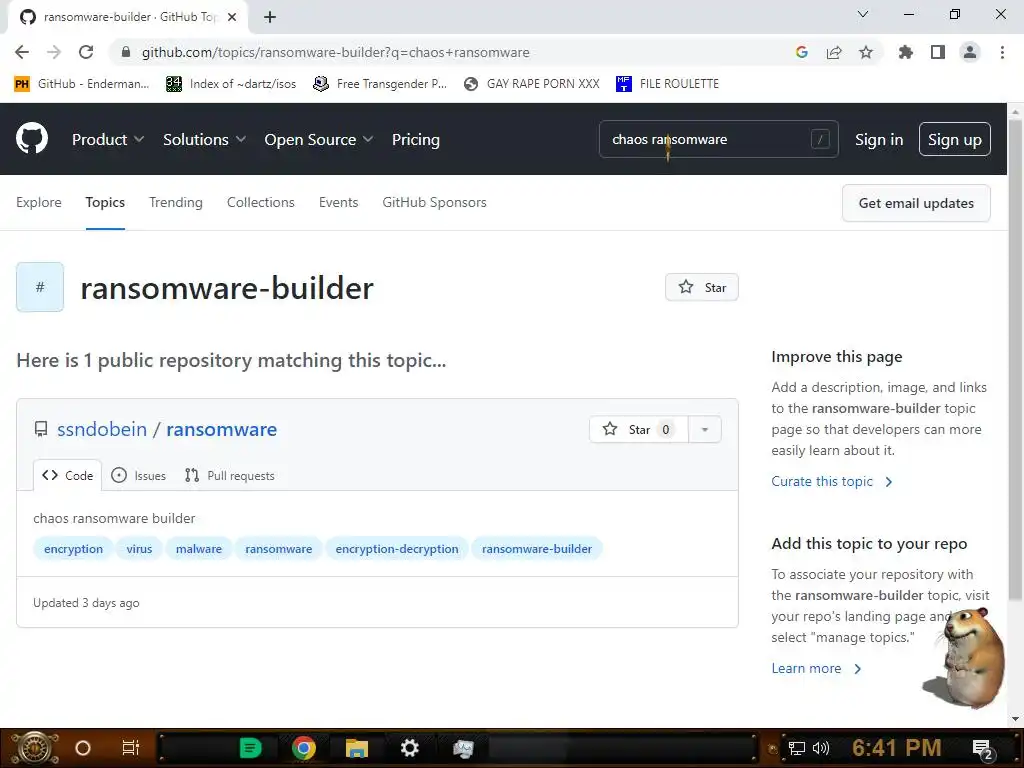Open the Chrome profile avatar

pos(970,52)
